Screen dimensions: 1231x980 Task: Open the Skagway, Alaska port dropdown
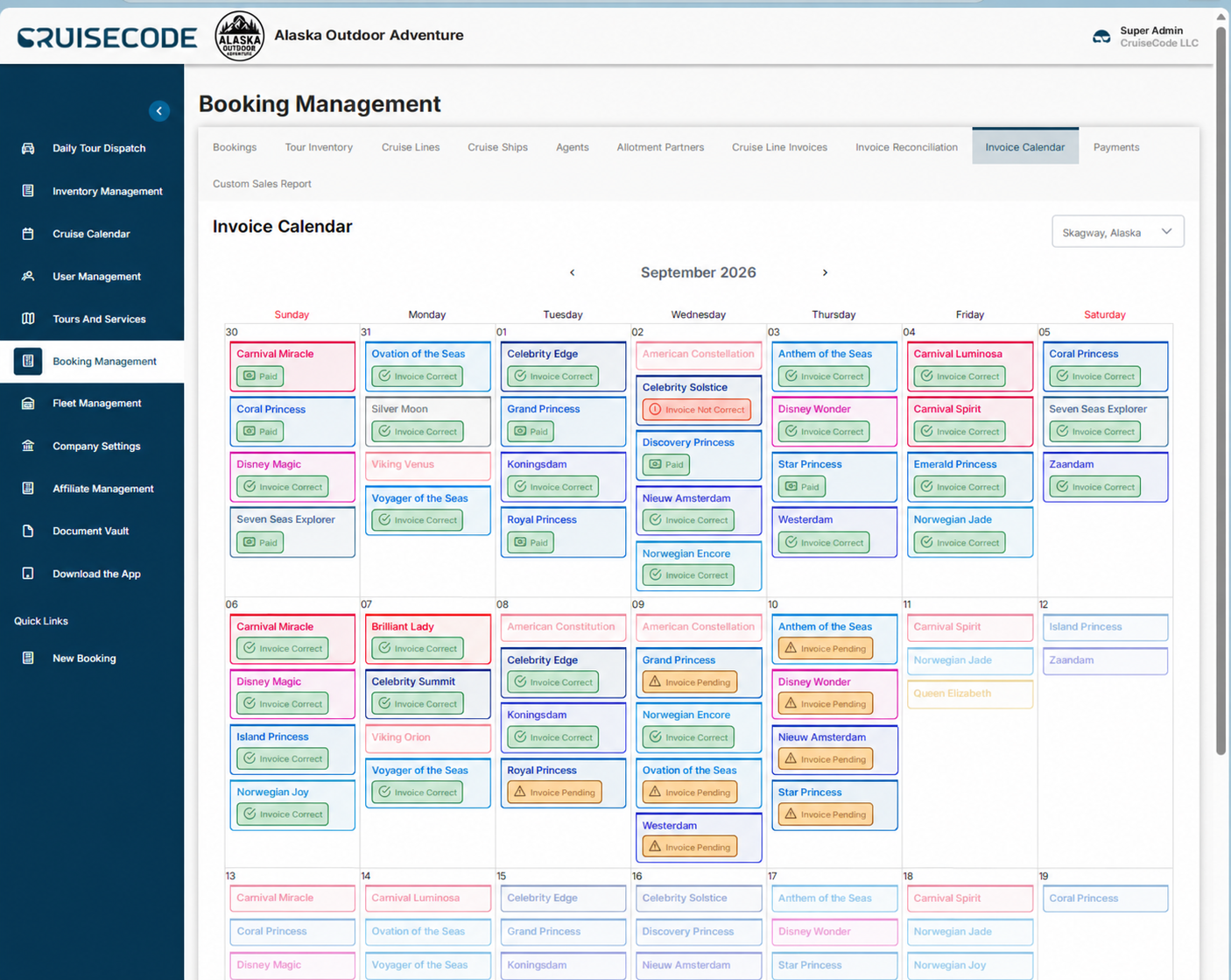(1117, 232)
